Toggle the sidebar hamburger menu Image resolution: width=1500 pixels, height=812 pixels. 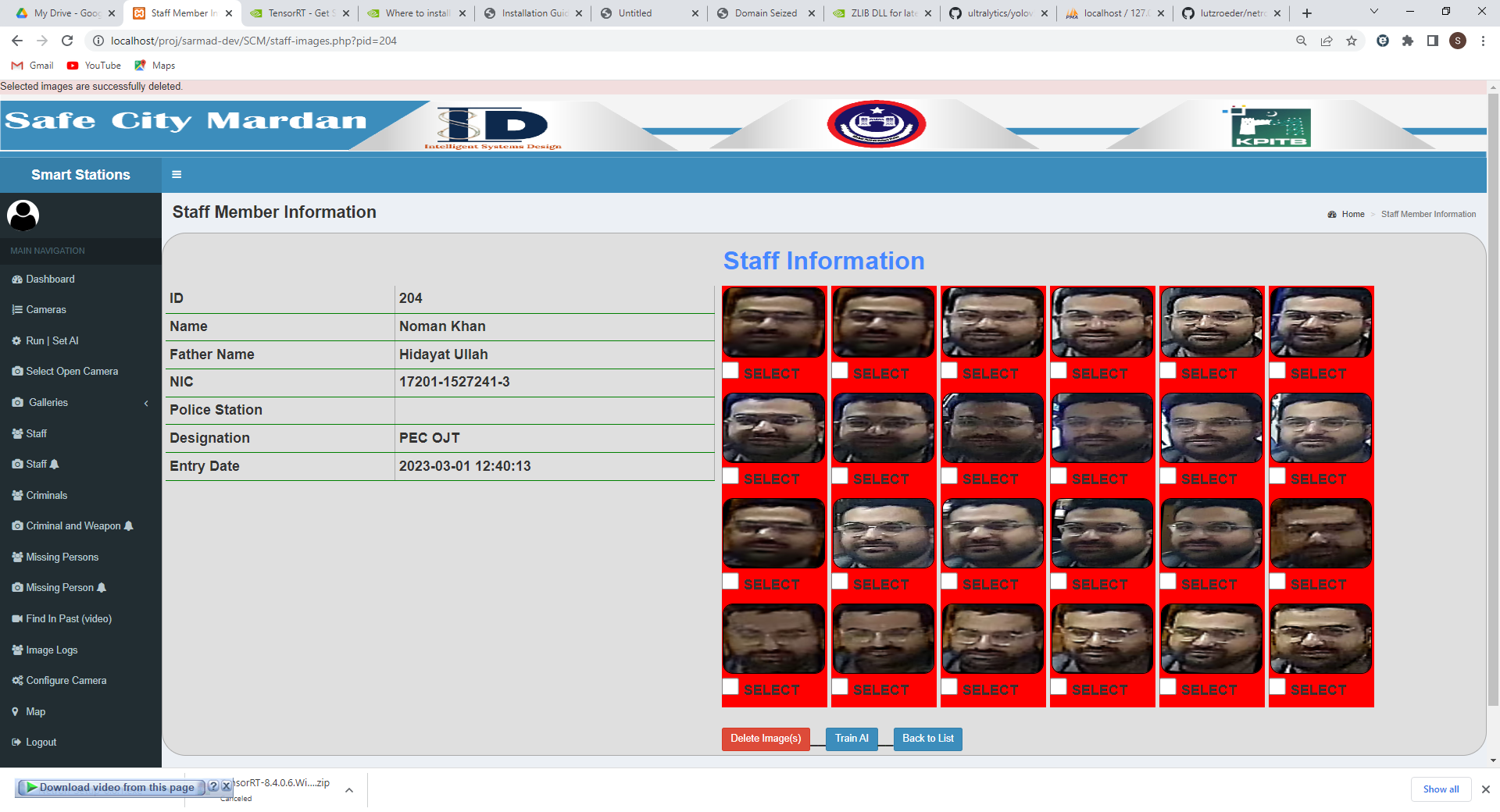[177, 174]
